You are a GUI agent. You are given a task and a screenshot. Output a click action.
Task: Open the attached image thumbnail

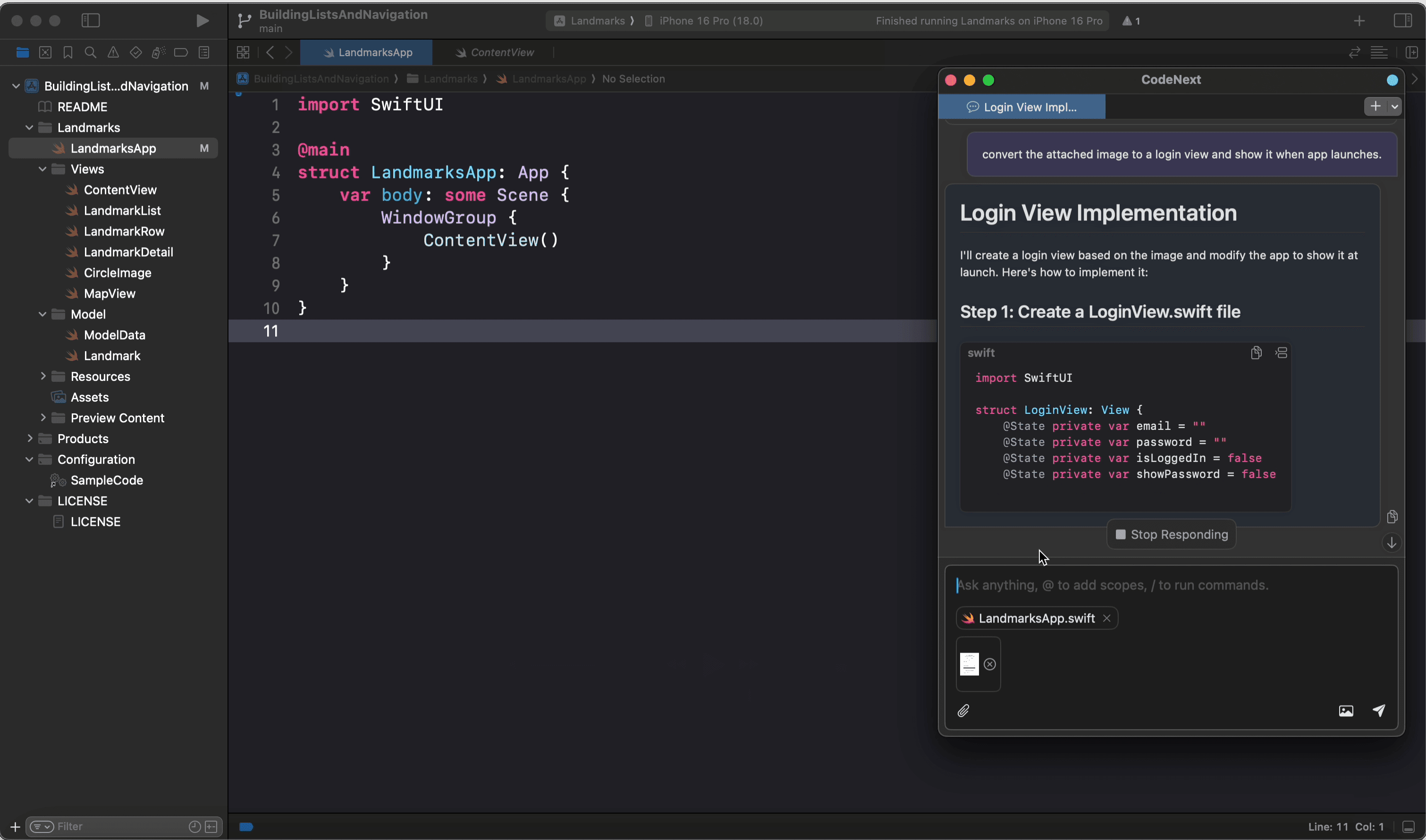tap(969, 664)
